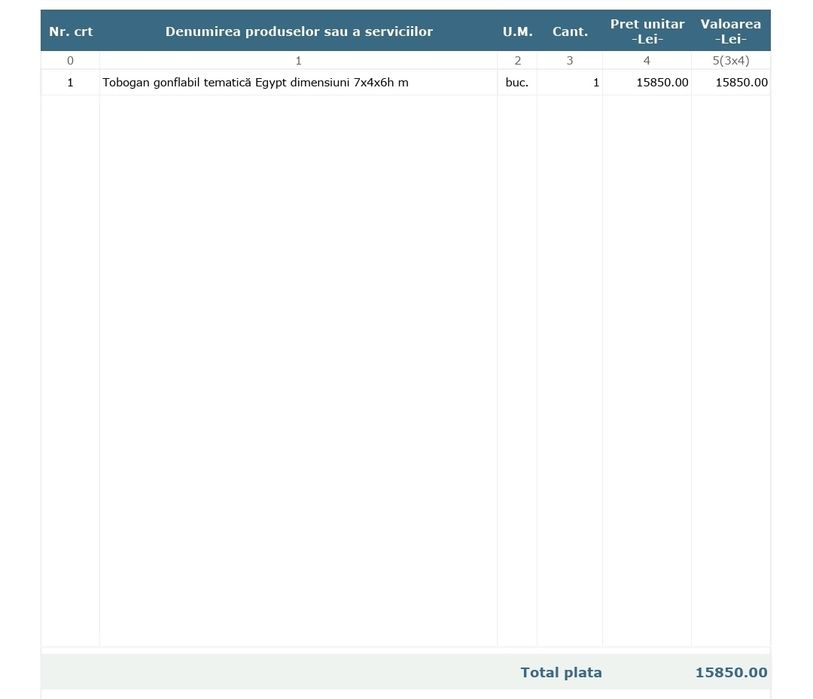Click column index '4' under Pret unitar
Image resolution: width=813 pixels, height=699 pixels.
(x=647, y=61)
